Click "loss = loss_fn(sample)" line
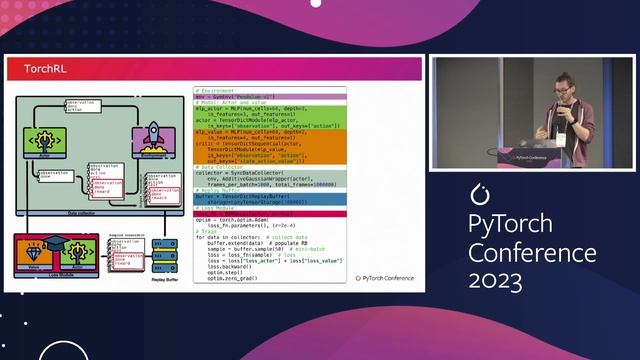 (240, 255)
